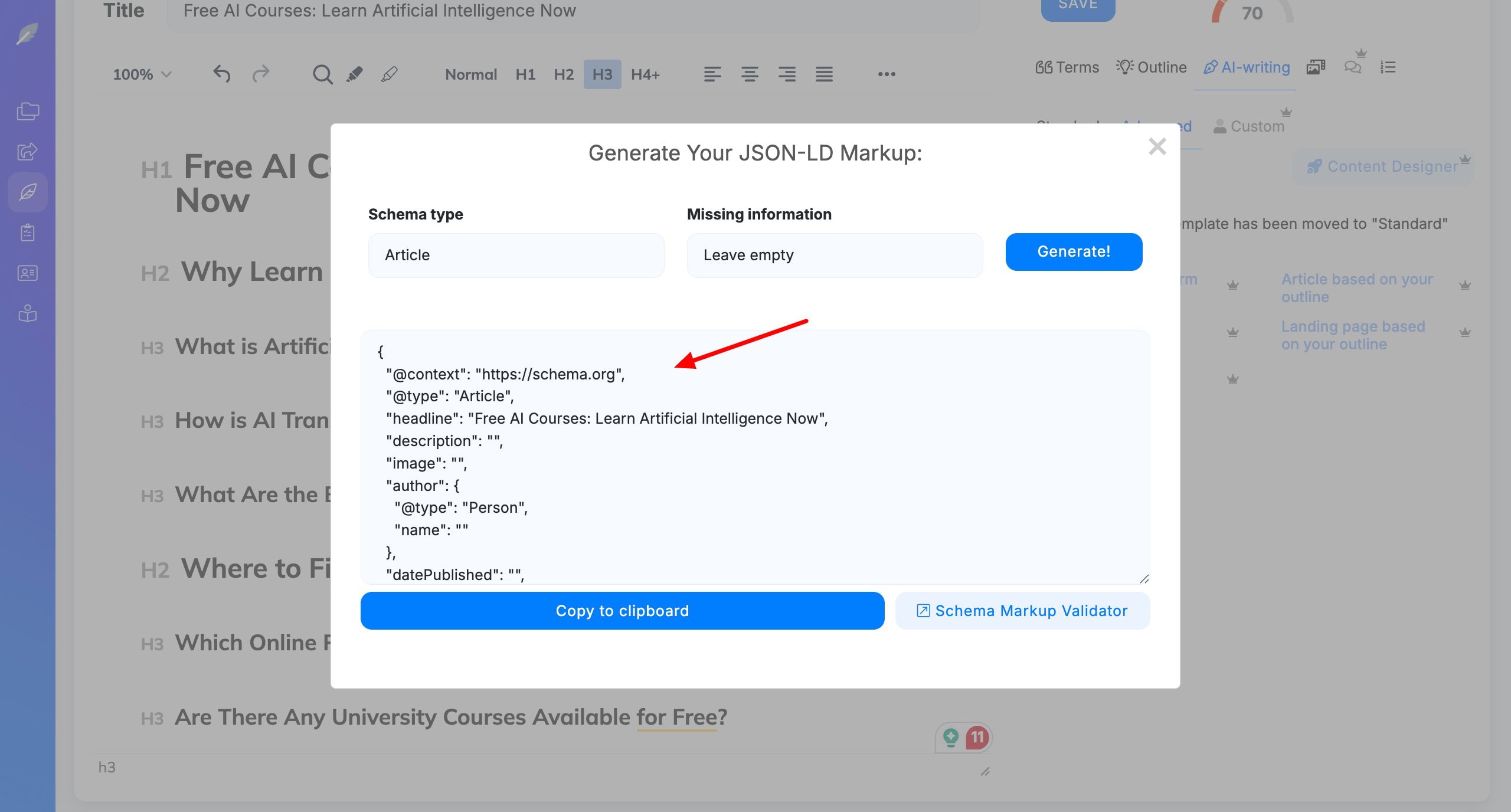1511x812 pixels.
Task: Toggle H3 heading format
Action: [602, 74]
